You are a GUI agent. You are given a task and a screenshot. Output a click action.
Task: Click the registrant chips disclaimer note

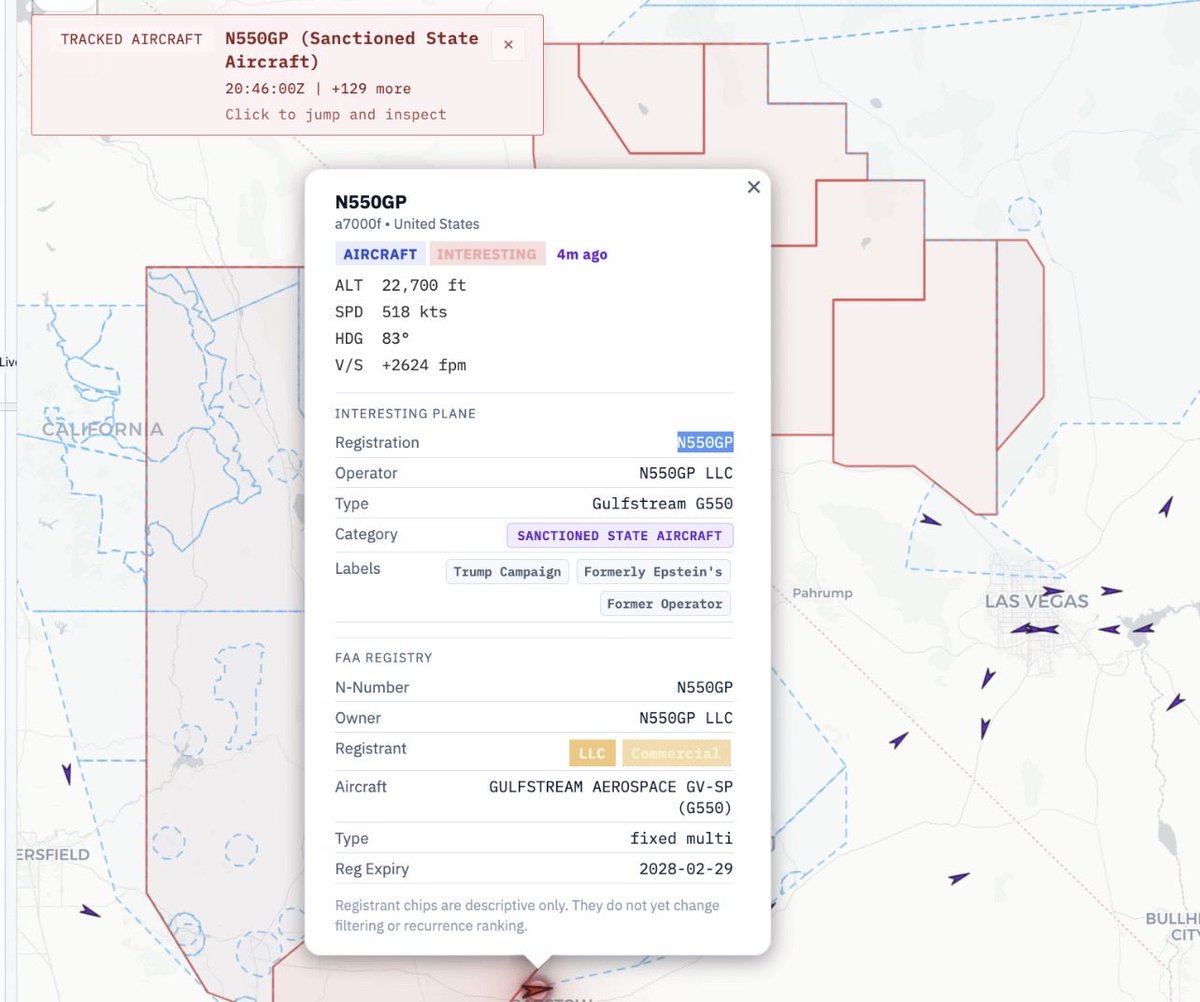[x=527, y=915]
